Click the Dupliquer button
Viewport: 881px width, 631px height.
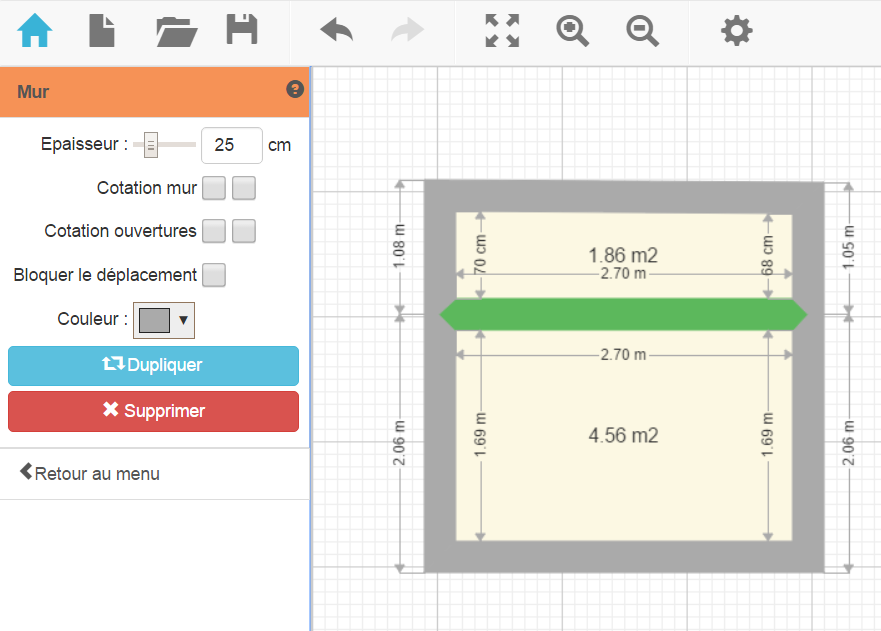coord(153,366)
